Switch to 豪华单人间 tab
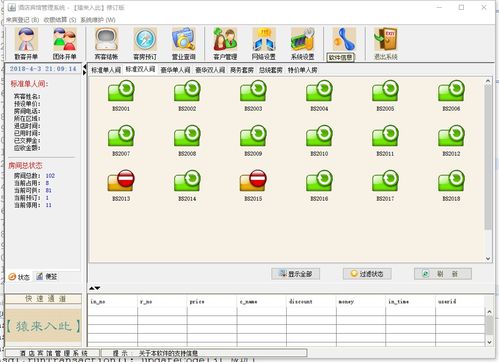 [x=175, y=70]
